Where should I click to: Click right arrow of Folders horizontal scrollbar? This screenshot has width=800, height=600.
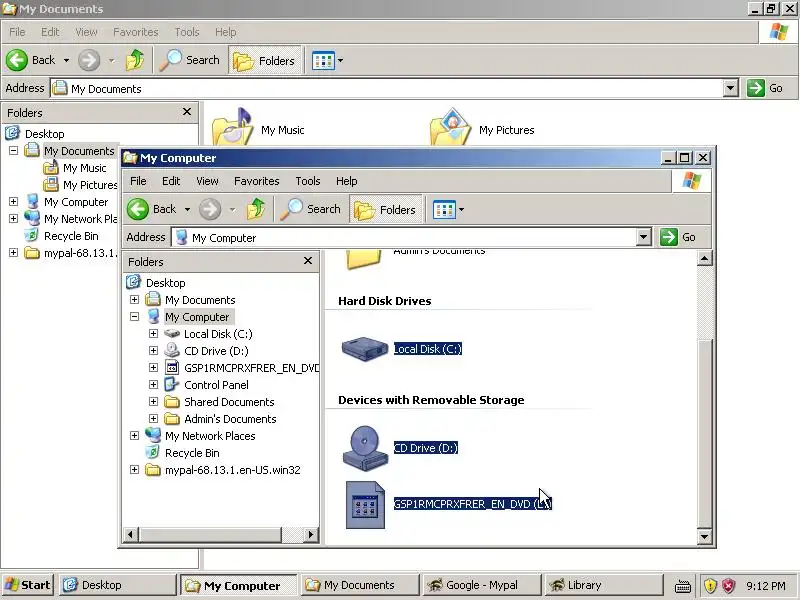click(x=310, y=534)
